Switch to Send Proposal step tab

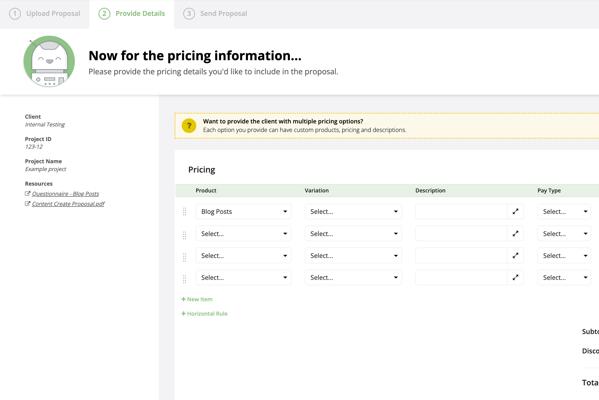coord(215,14)
